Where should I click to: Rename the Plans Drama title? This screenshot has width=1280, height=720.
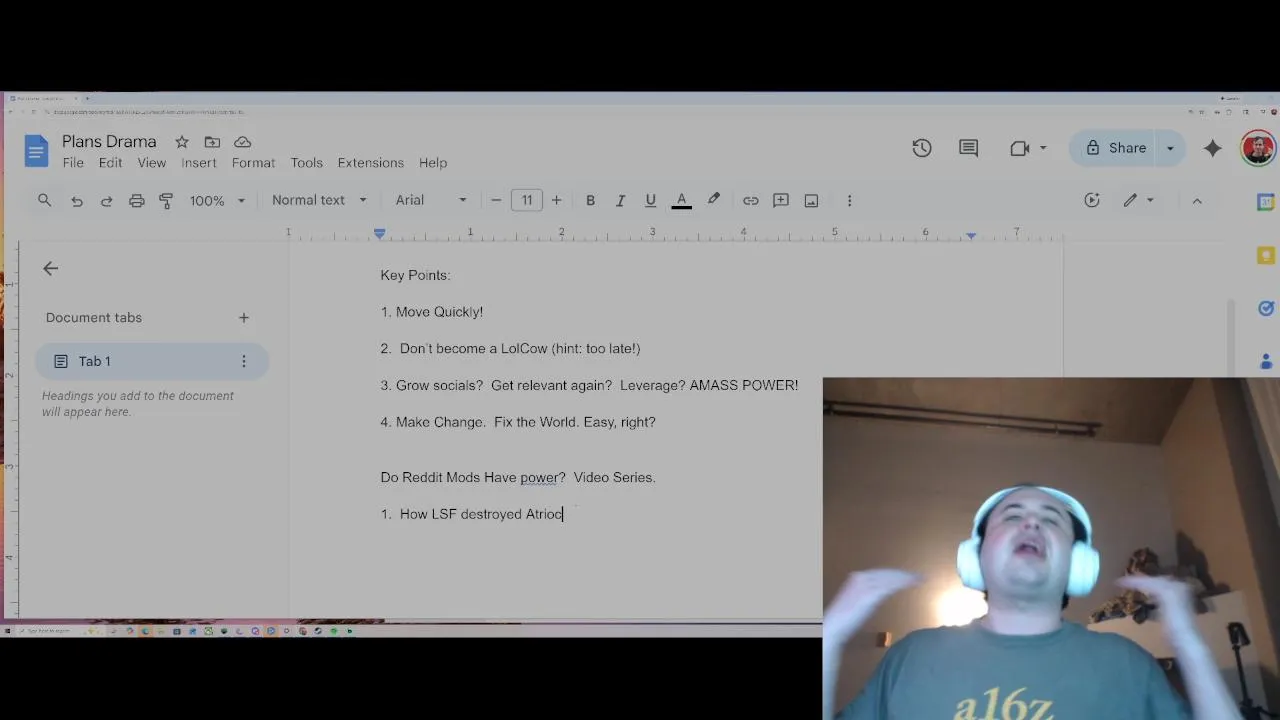[109, 142]
